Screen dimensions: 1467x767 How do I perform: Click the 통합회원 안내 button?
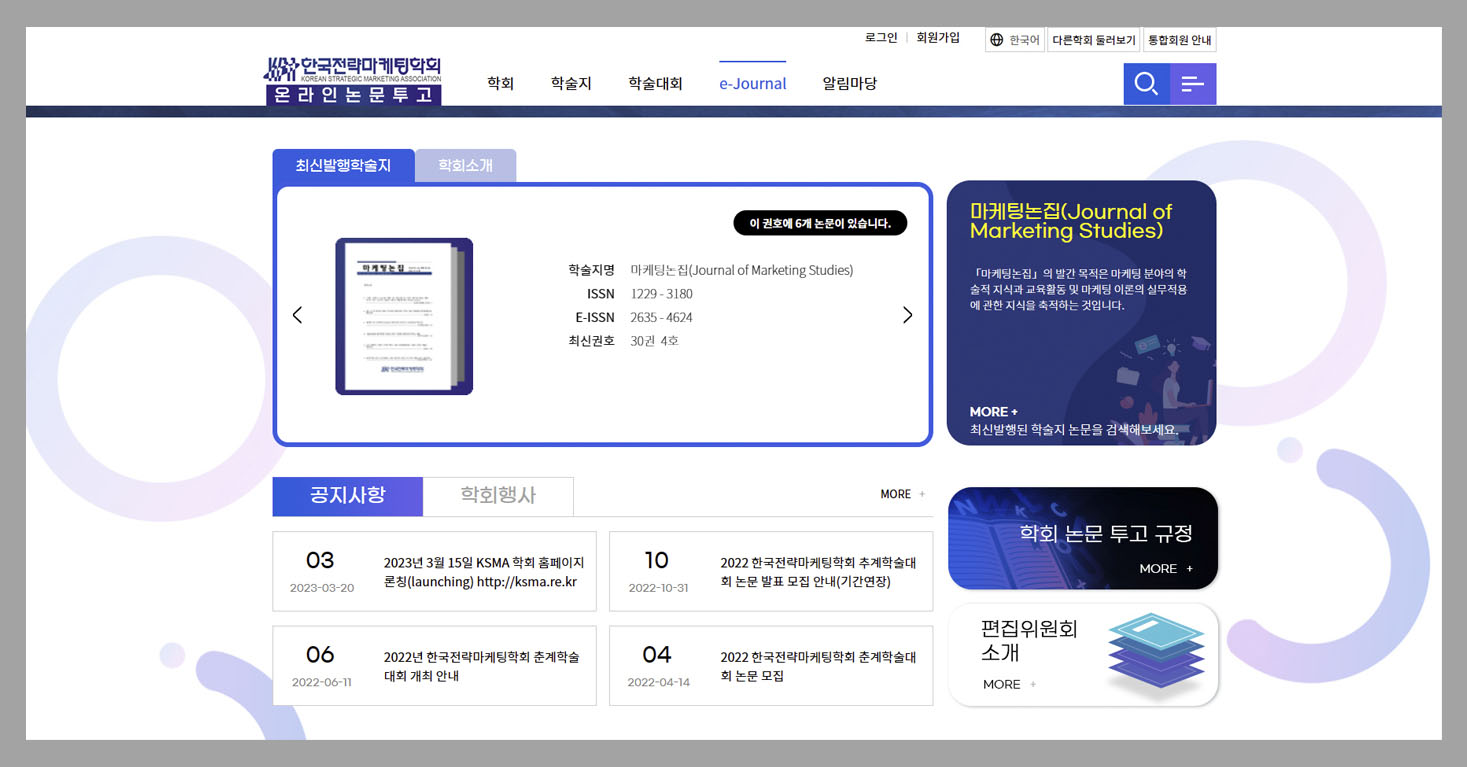click(x=1180, y=40)
